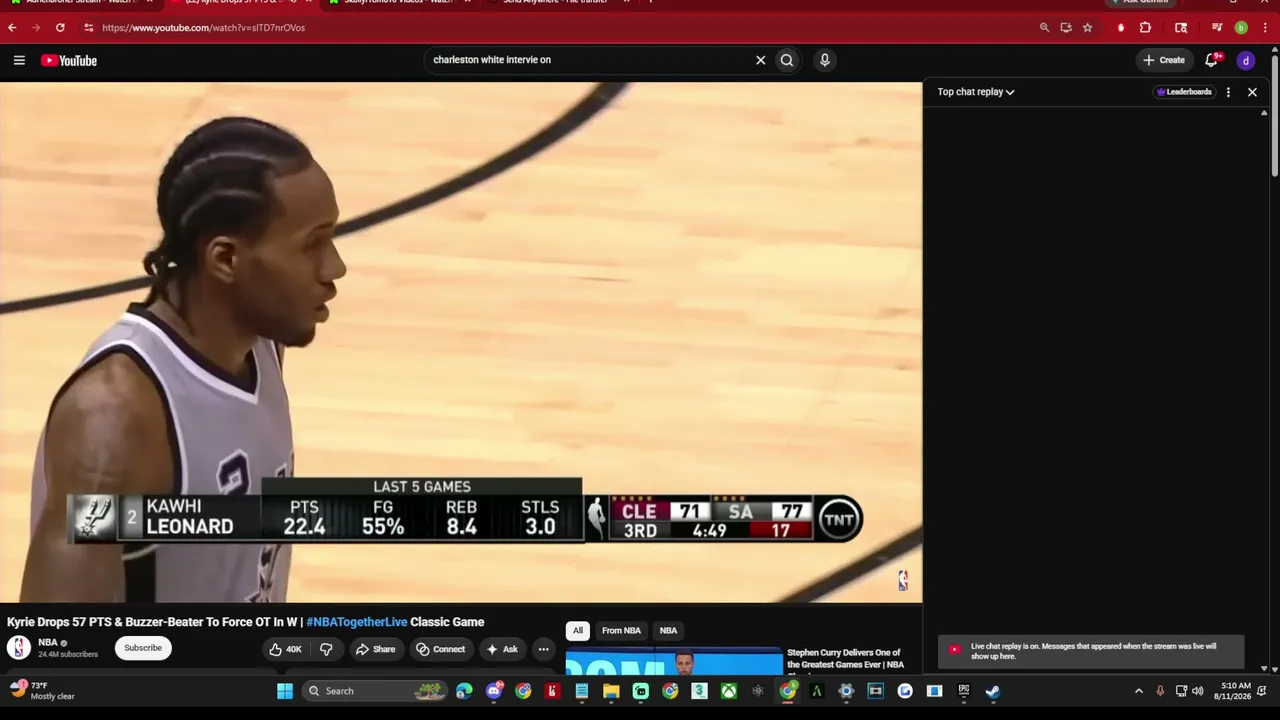
Task: Open volume control in system tray
Action: pos(1198,691)
